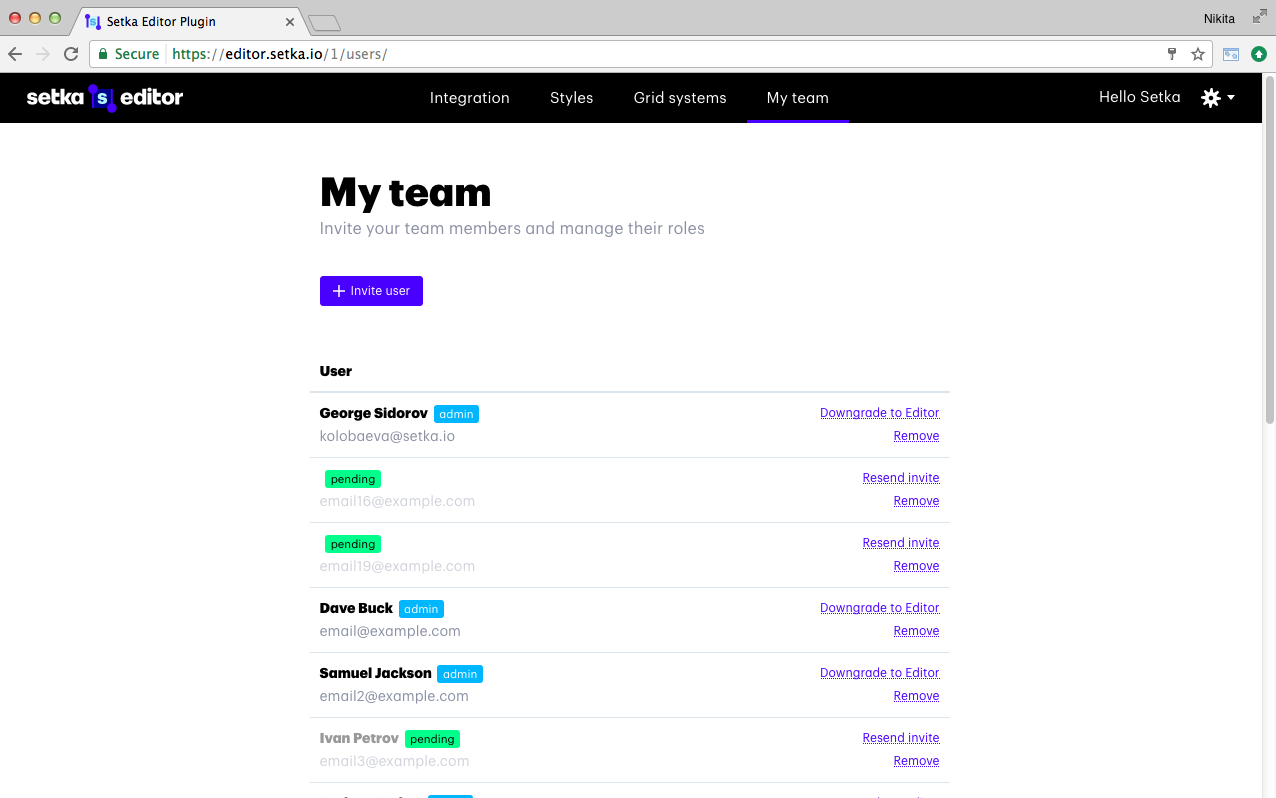Click the Setka Editor Plugin tab favicon

pos(93,21)
